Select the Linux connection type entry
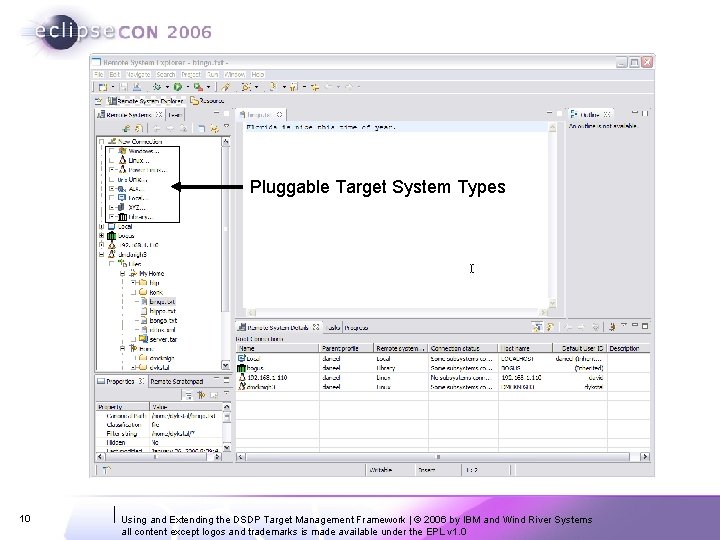The image size is (720, 540). click(x=134, y=160)
